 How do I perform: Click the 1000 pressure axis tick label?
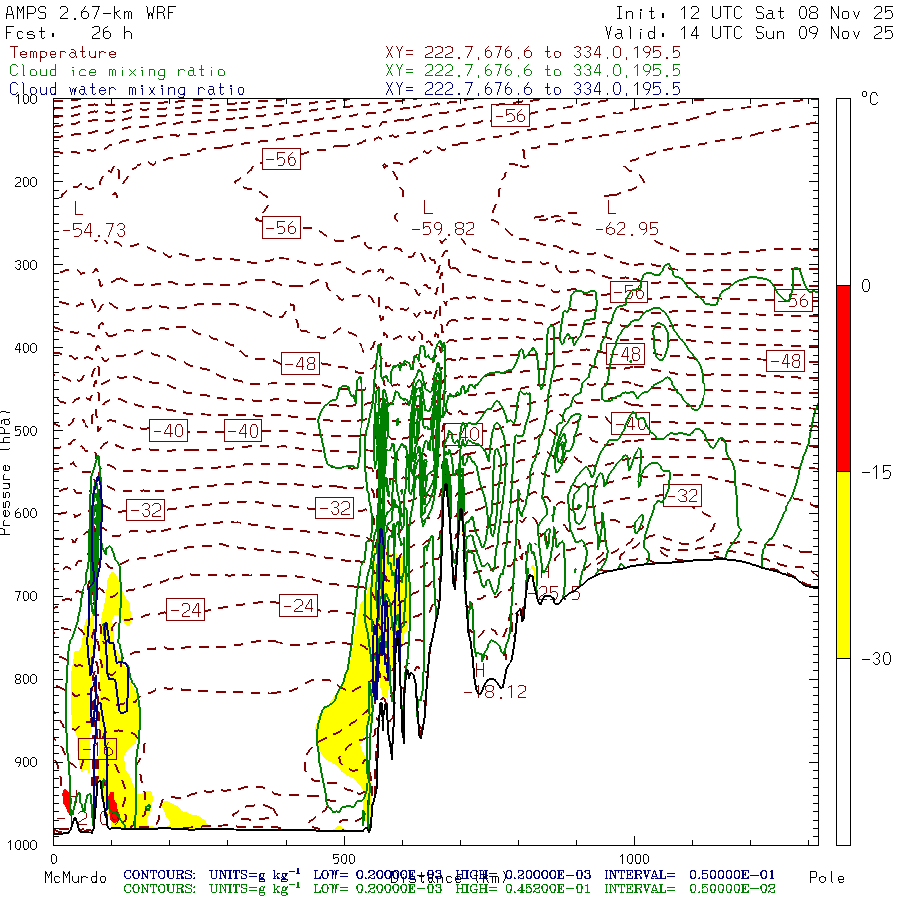22,845
